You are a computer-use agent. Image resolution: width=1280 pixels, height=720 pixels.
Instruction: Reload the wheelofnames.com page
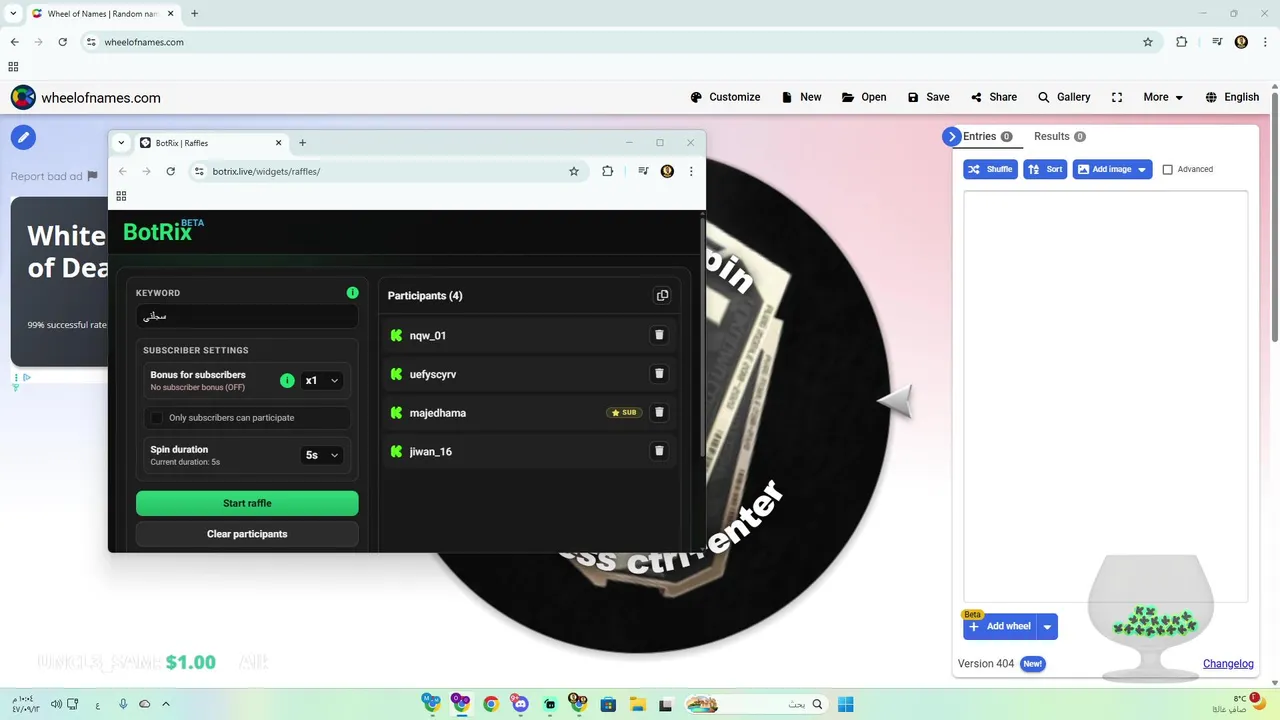pos(63,42)
